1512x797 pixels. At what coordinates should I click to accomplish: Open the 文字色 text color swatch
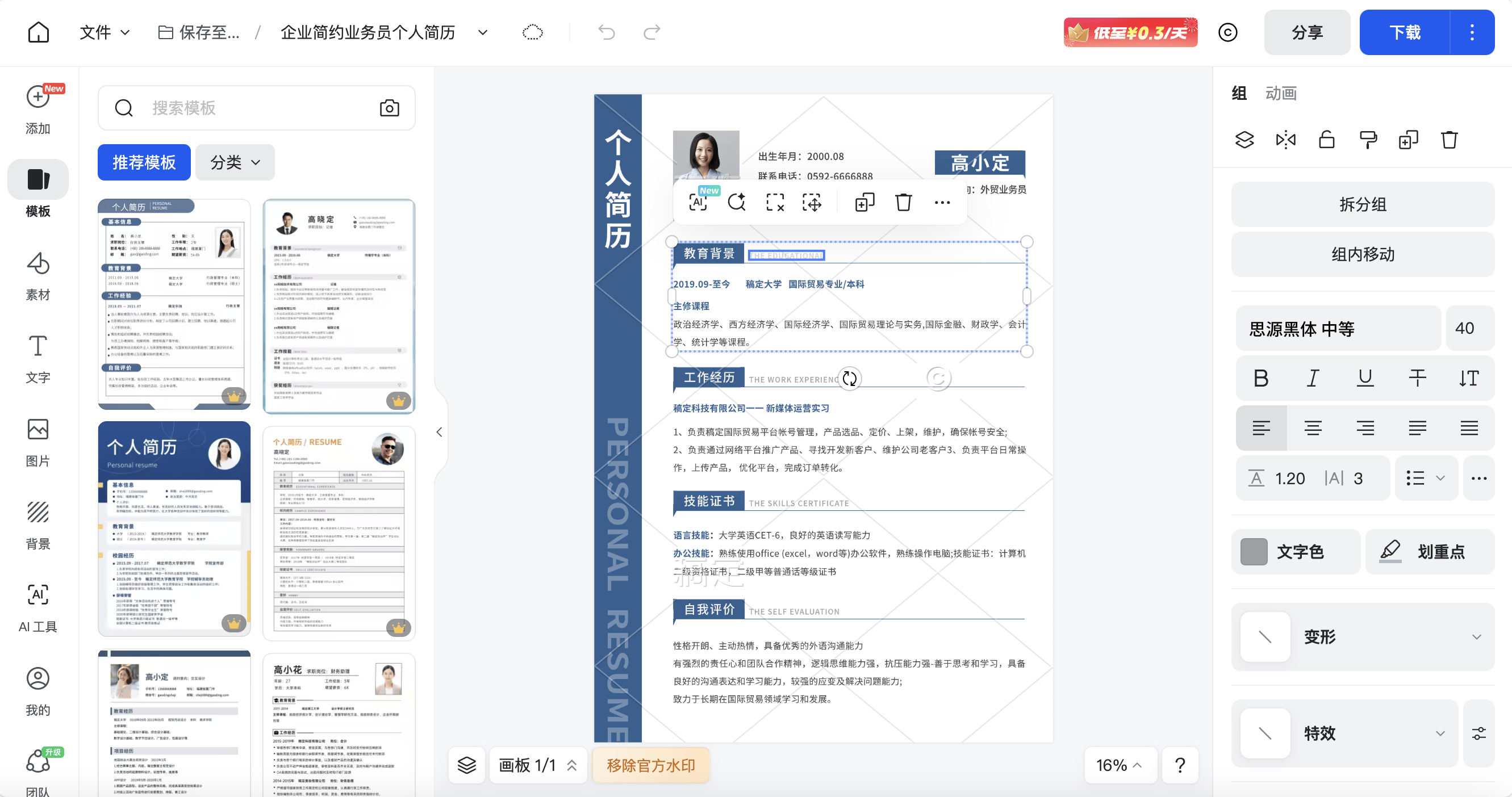point(1254,552)
